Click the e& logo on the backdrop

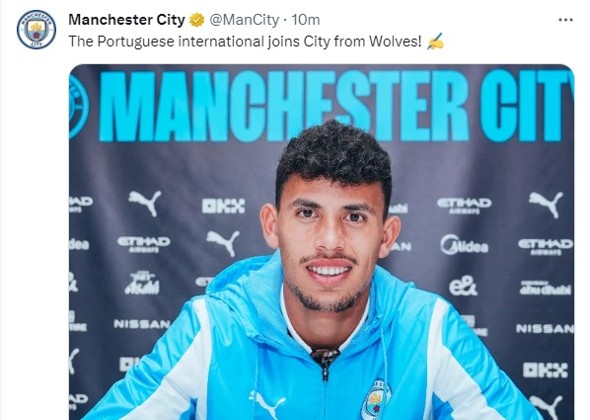pos(463,286)
